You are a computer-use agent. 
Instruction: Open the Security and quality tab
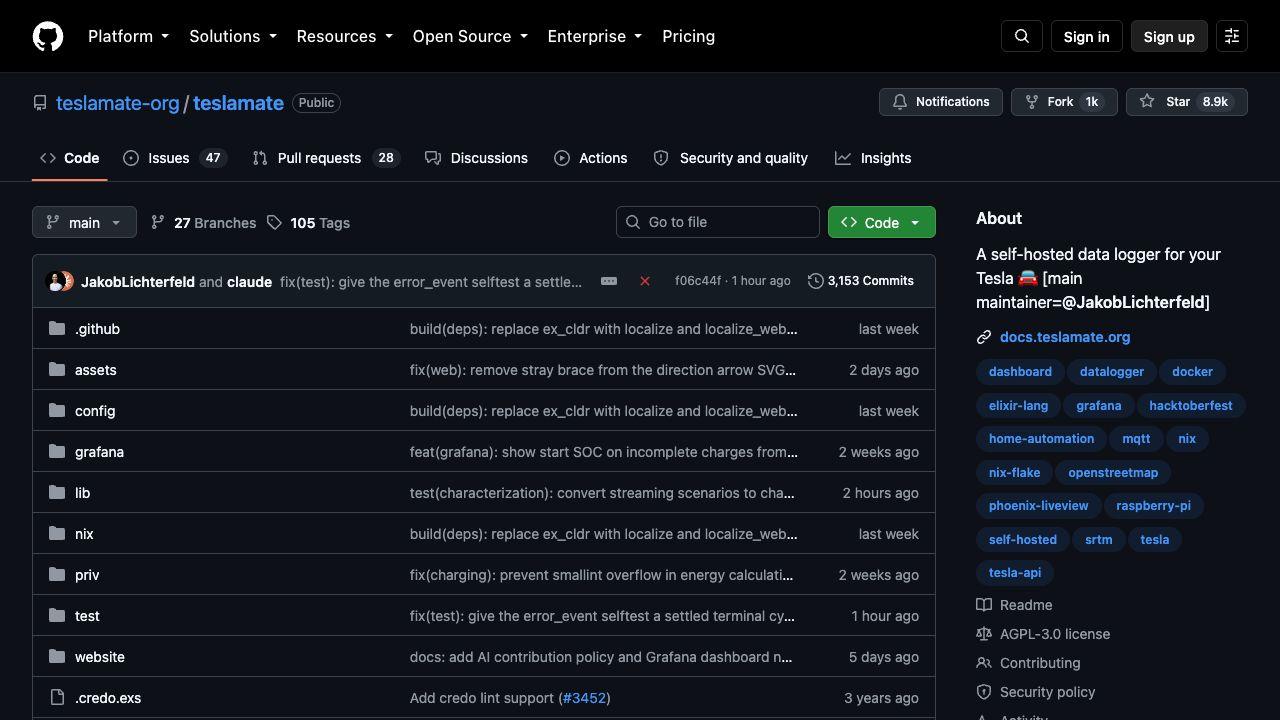pos(731,158)
